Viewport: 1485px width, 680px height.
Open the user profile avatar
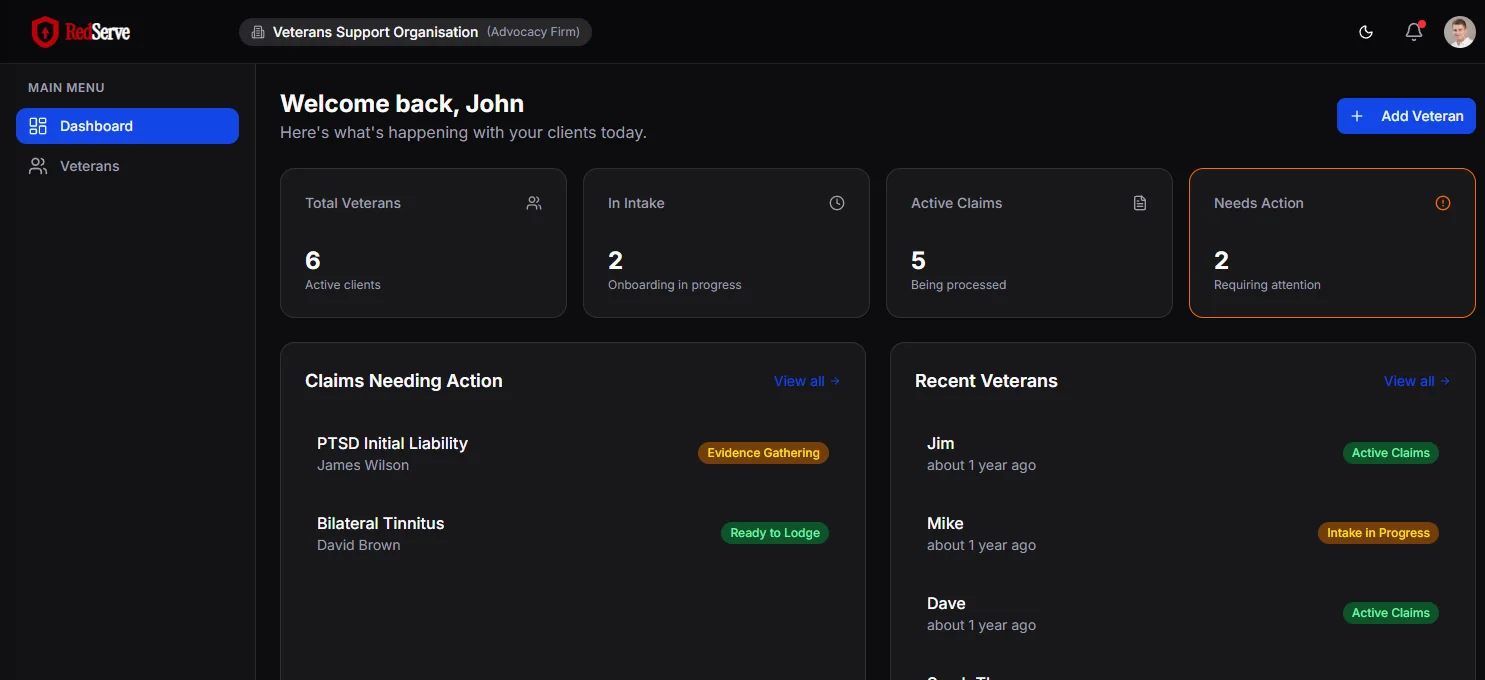tap(1459, 32)
